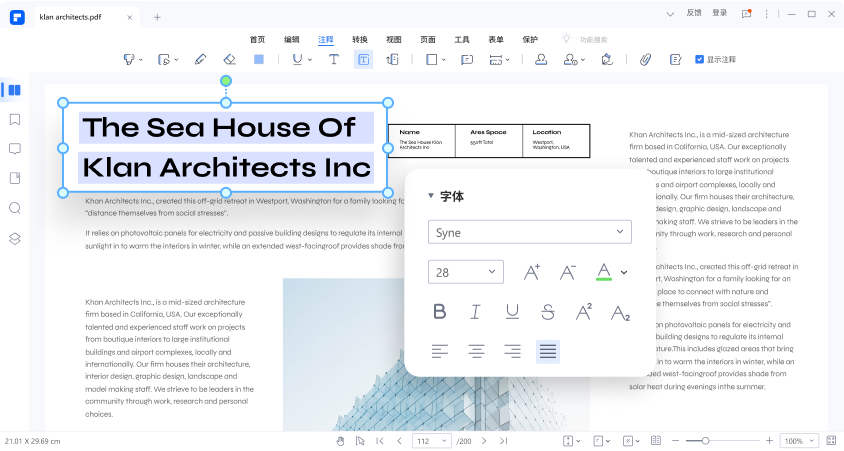Open the Syne font family dropdown

(530, 232)
